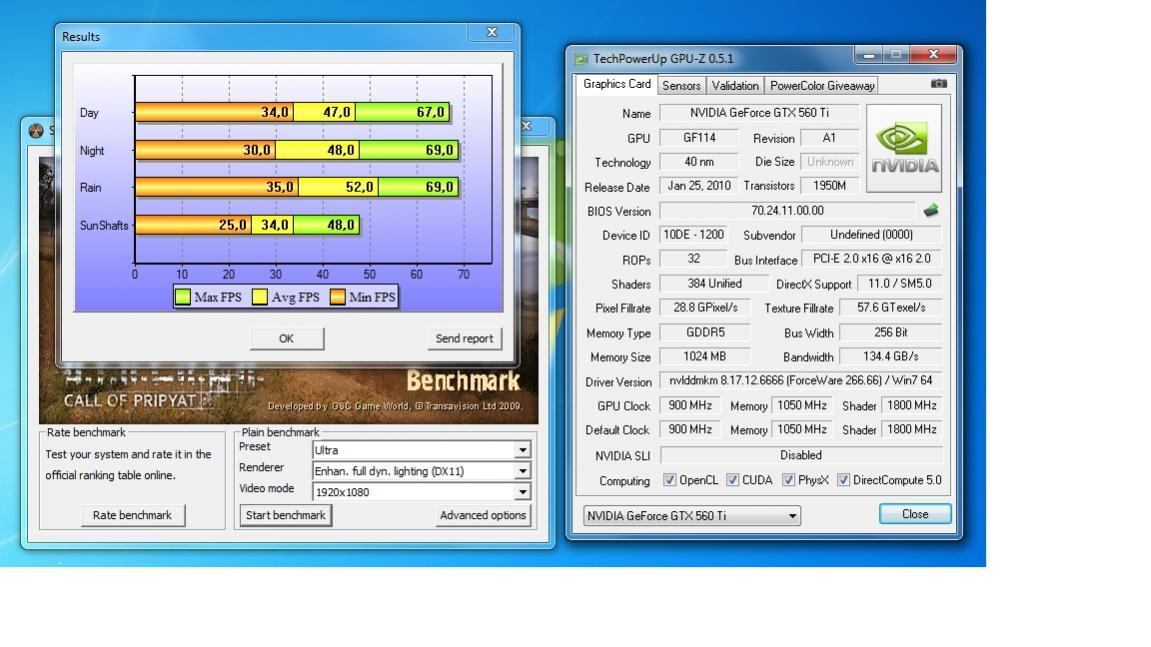1151x647 pixels.
Task: Click the Start benchmark button
Action: click(286, 515)
